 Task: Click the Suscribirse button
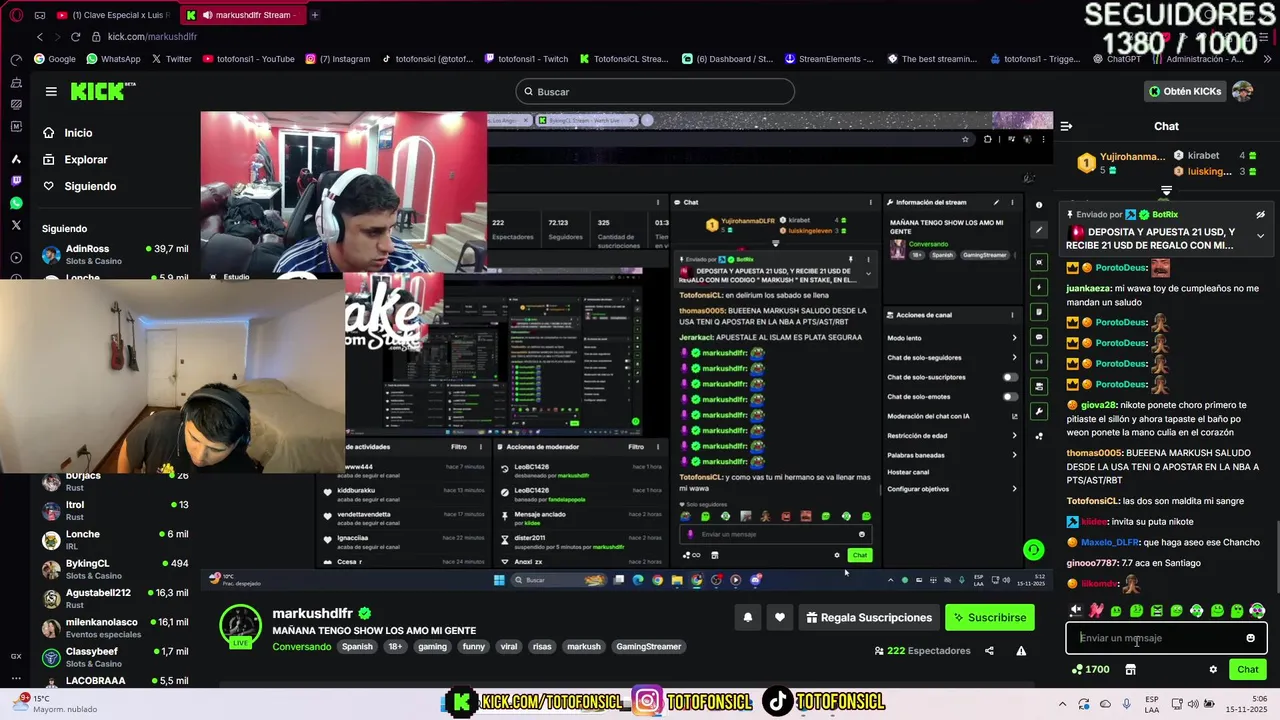point(990,618)
